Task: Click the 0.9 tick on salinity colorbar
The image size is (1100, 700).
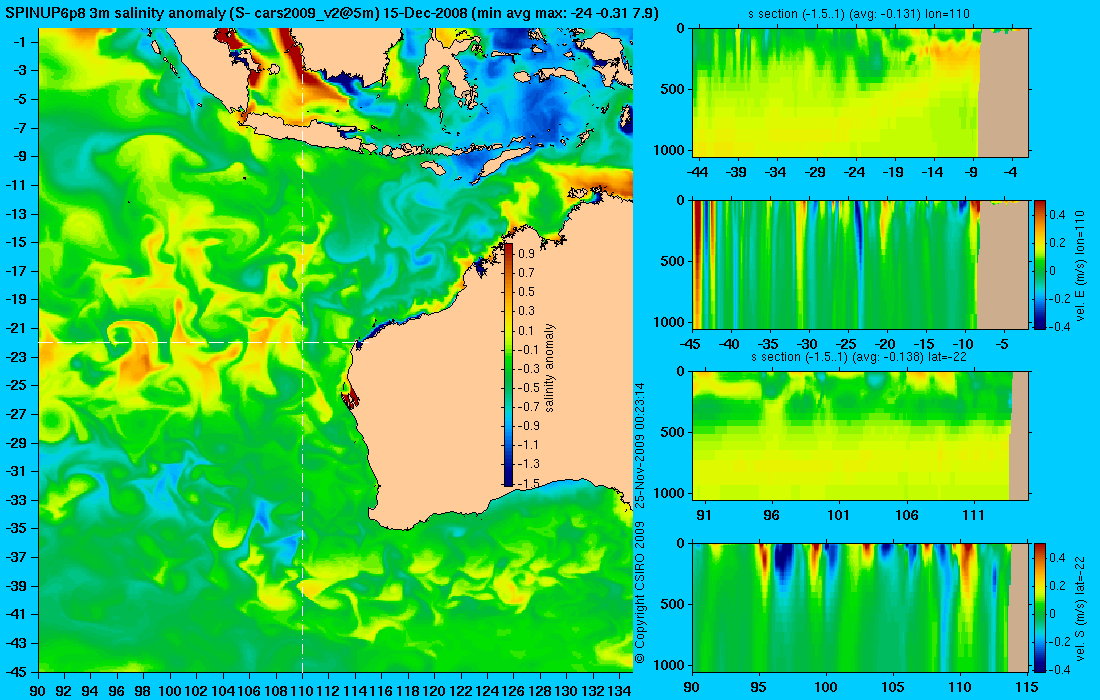Action: pos(527,253)
